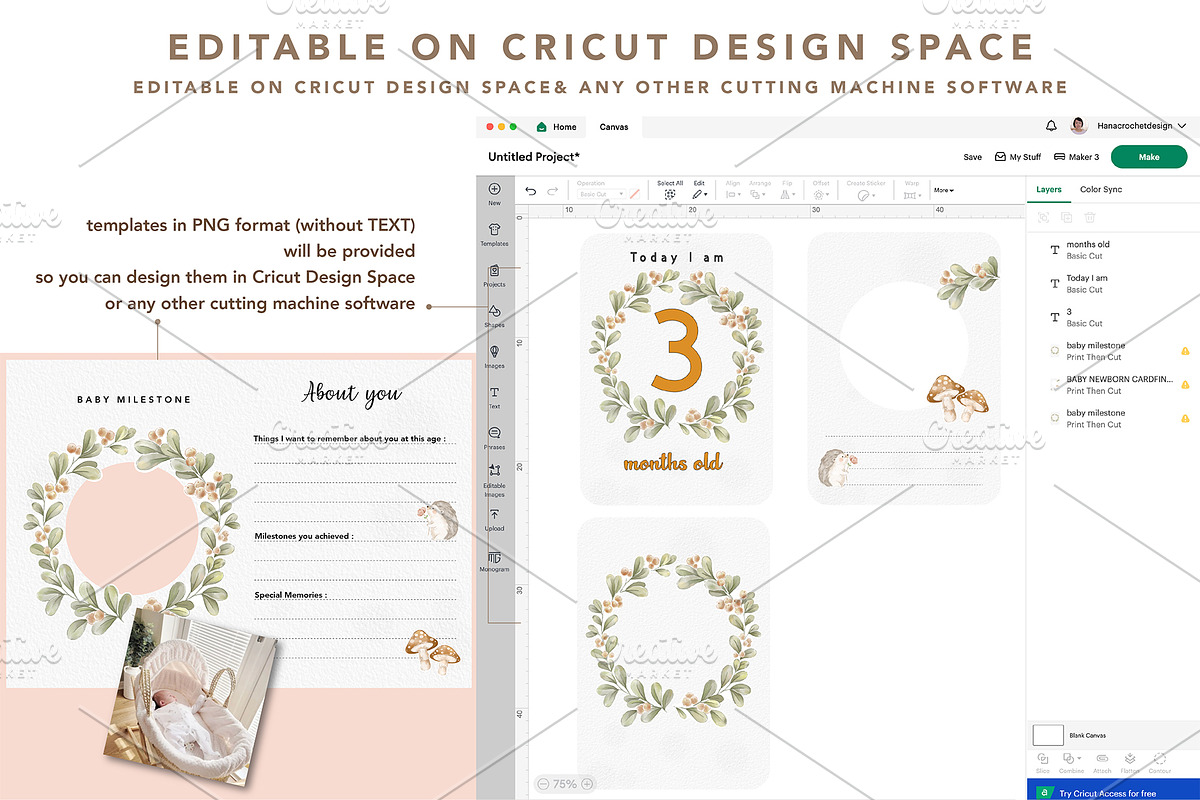This screenshot has height=800, width=1200.
Task: Click the Group icon in Layers panel
Action: tap(1043, 217)
